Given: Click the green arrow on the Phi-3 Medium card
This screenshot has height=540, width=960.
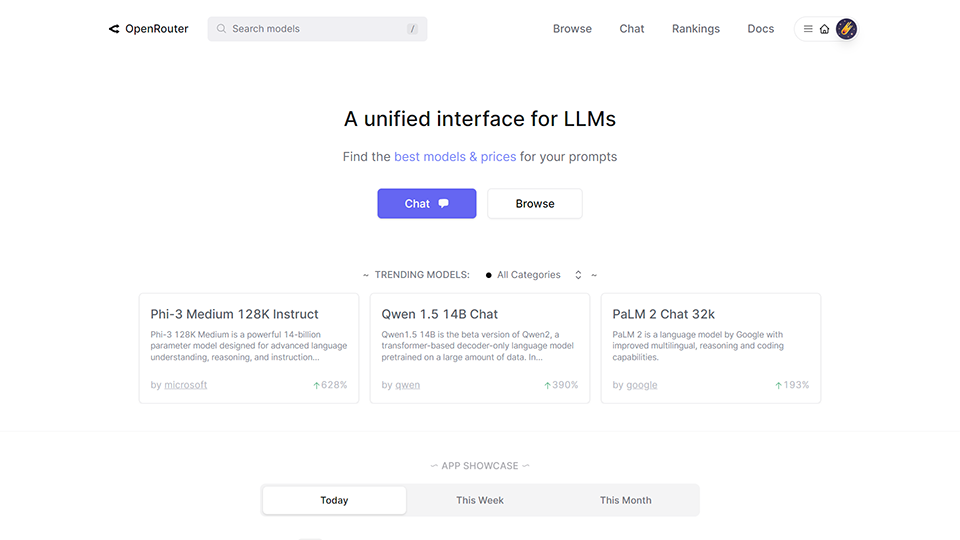Looking at the screenshot, I should (x=317, y=385).
